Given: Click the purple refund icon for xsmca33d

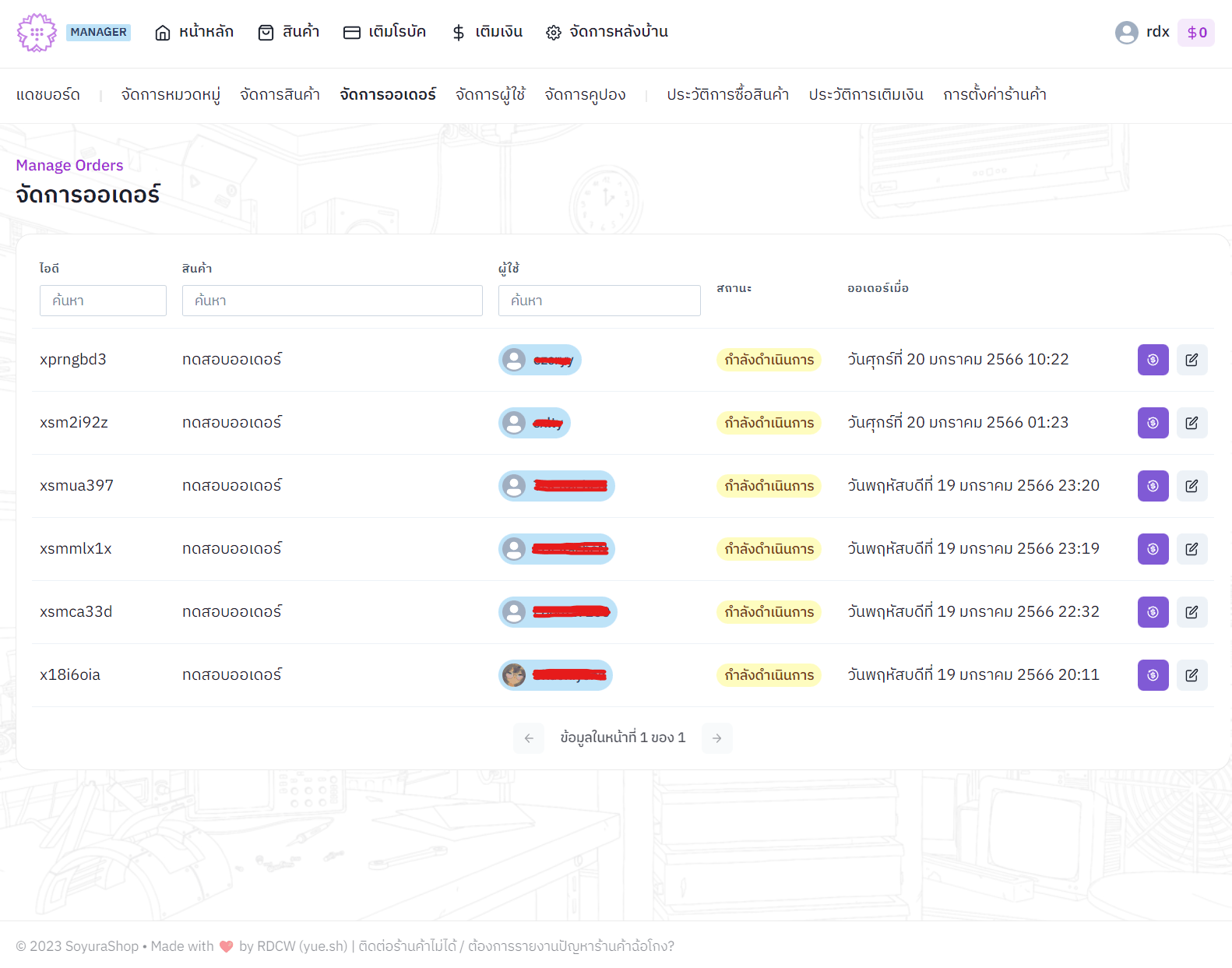Looking at the screenshot, I should (1153, 612).
